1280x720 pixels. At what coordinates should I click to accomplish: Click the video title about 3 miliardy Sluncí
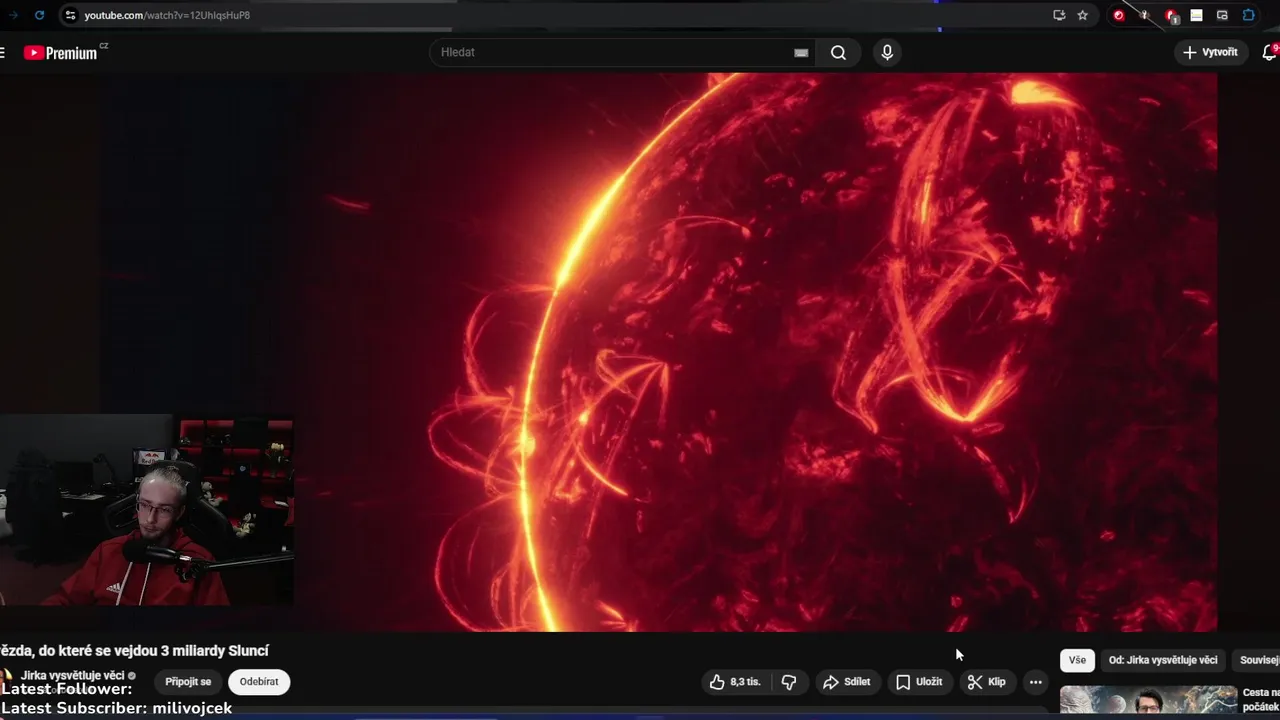click(134, 651)
